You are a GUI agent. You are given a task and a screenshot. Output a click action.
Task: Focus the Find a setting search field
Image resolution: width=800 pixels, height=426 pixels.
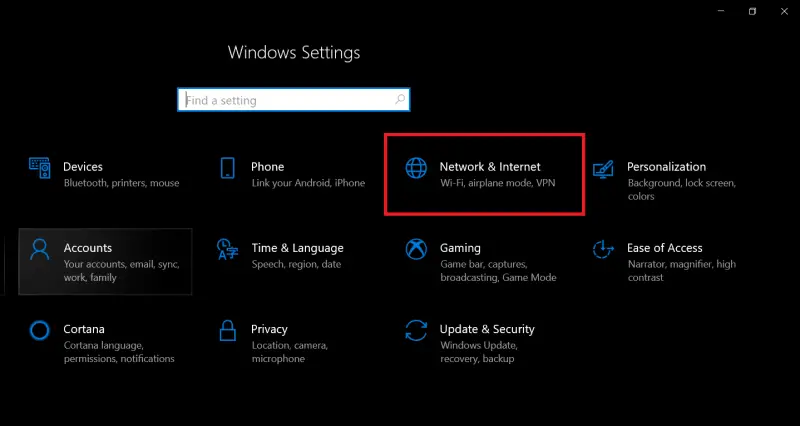(293, 100)
